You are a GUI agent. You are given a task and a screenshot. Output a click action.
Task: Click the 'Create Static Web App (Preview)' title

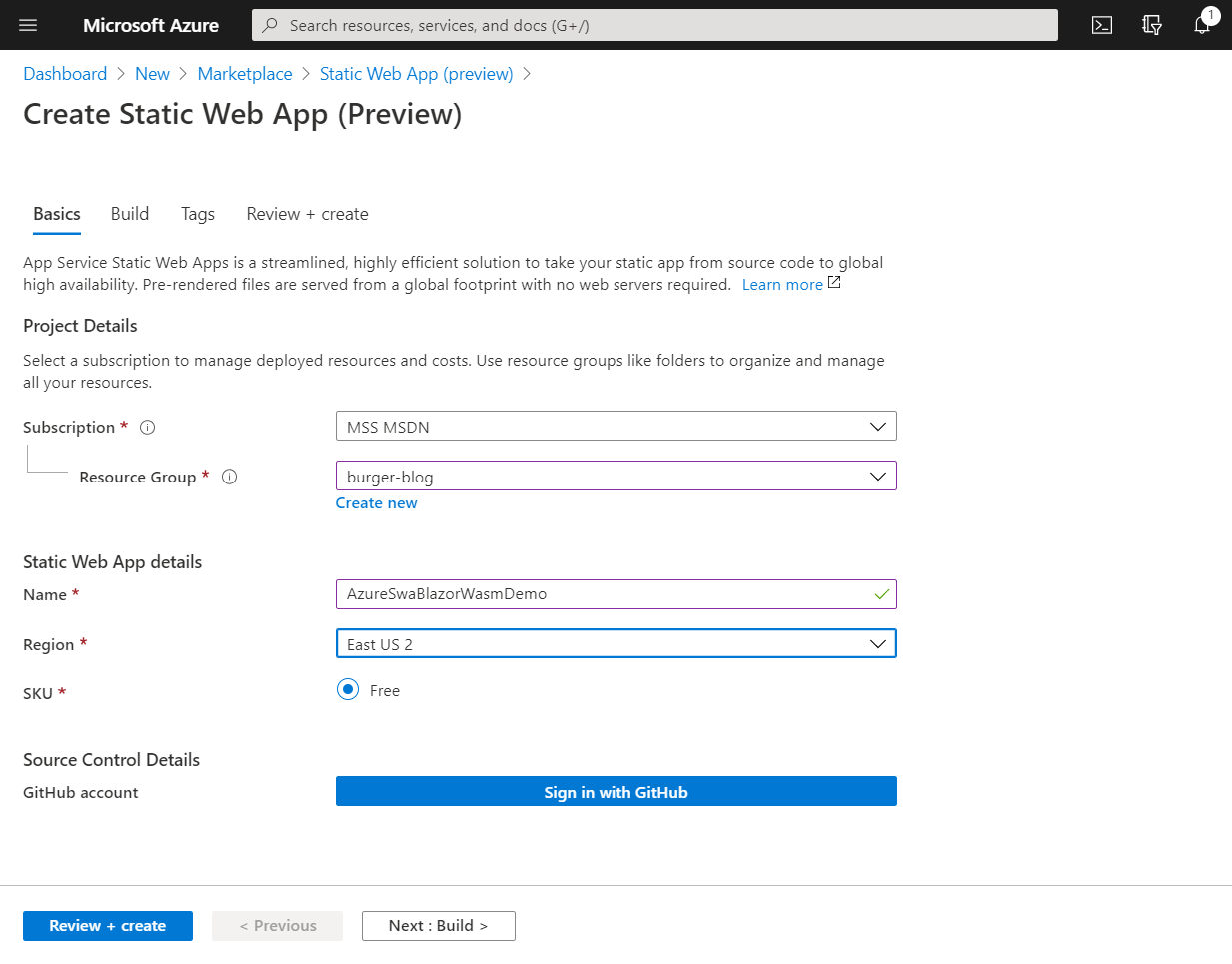click(x=243, y=114)
